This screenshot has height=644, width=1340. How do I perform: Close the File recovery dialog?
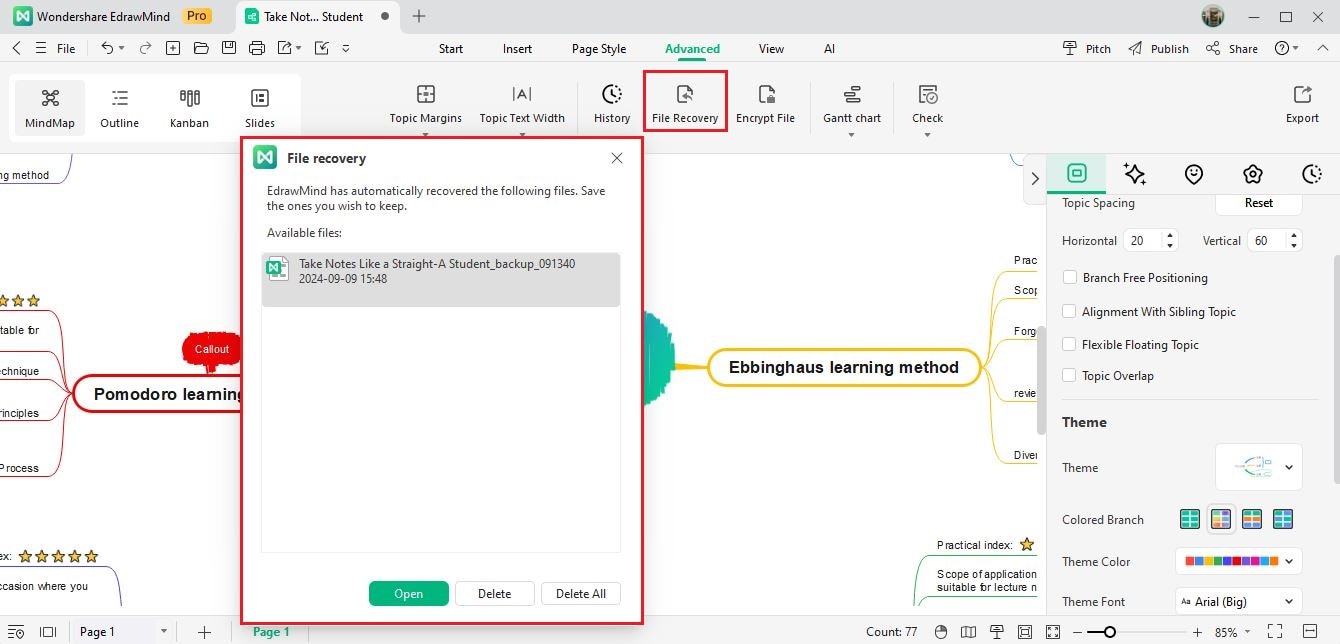[x=617, y=158]
